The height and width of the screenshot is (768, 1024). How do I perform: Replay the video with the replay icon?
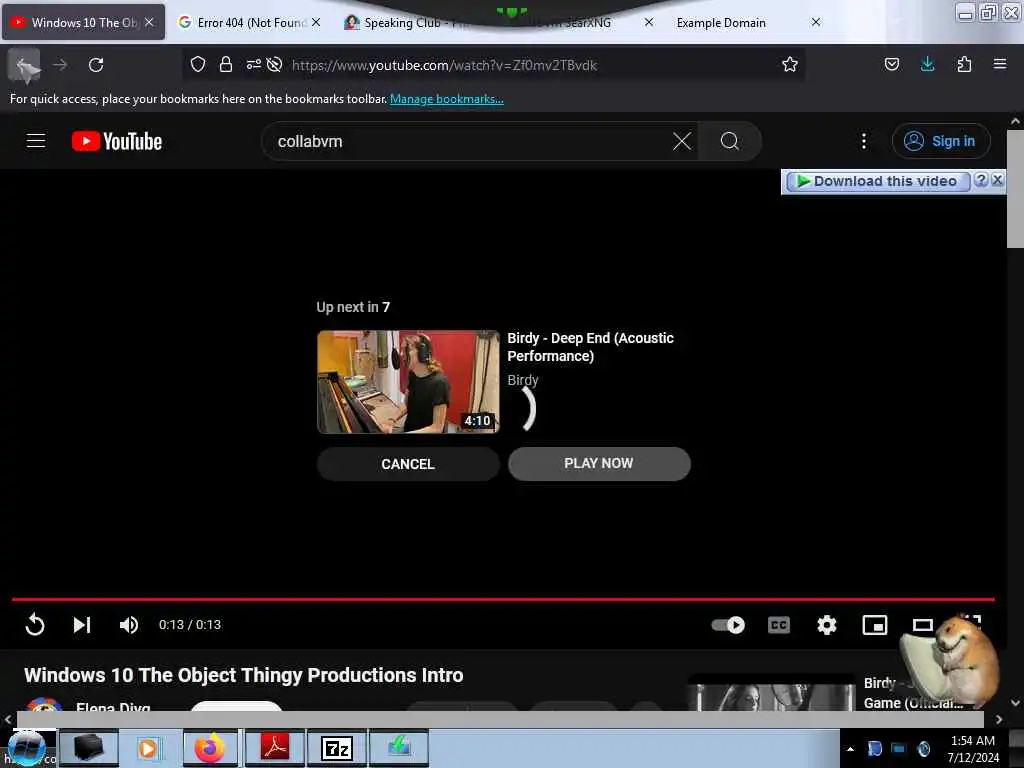[35, 625]
